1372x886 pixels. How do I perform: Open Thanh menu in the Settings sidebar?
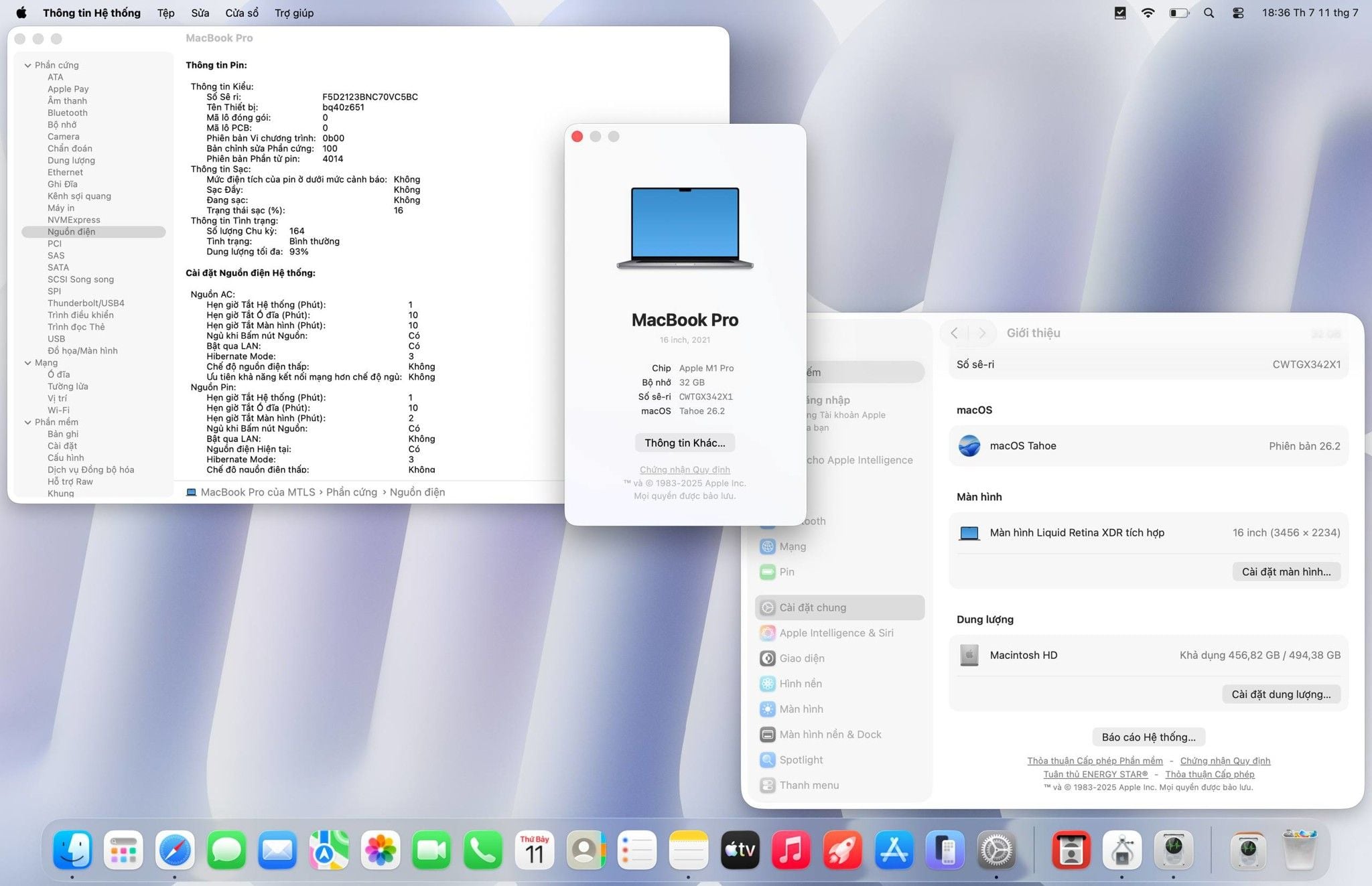[x=840, y=786]
